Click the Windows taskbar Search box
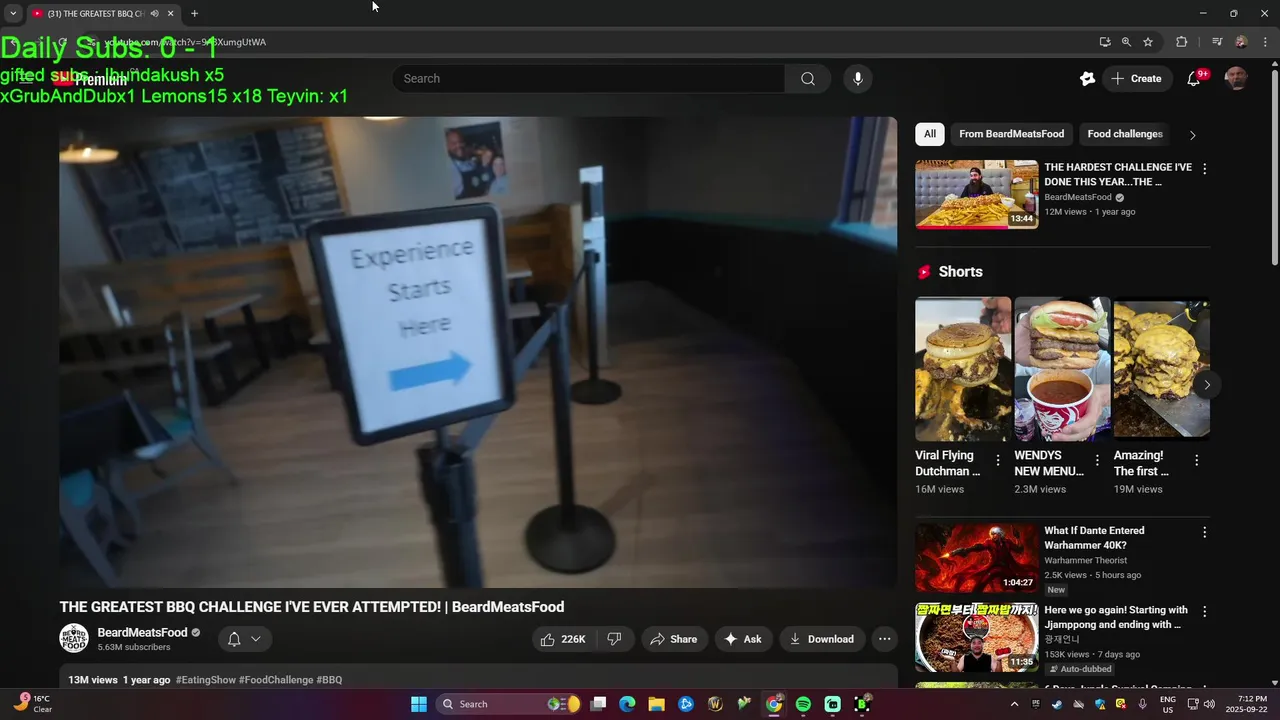Screen dimensions: 1280x720 point(510,704)
